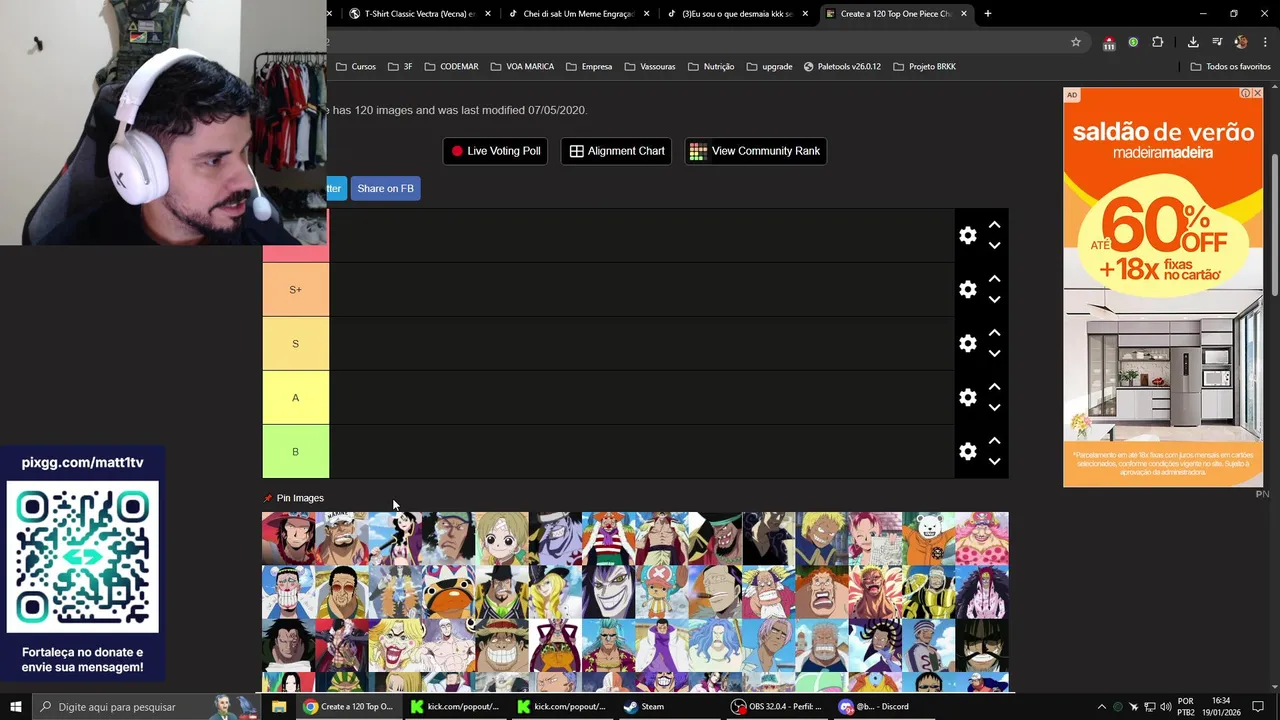1280x720 pixels.
Task: Click the Windows Start button
Action: (x=15, y=706)
